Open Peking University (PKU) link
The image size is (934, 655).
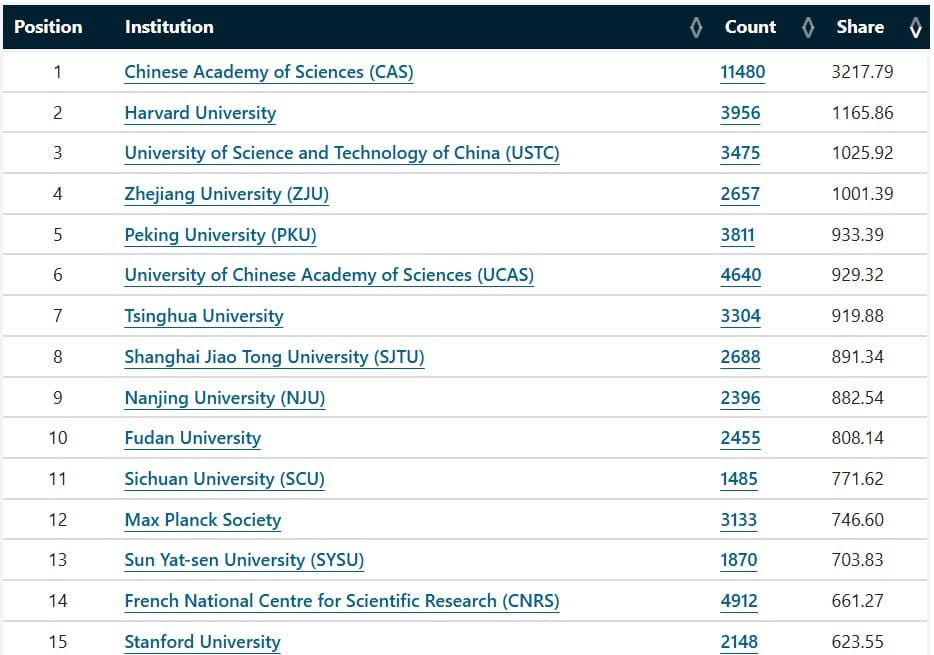pyautogui.click(x=220, y=235)
